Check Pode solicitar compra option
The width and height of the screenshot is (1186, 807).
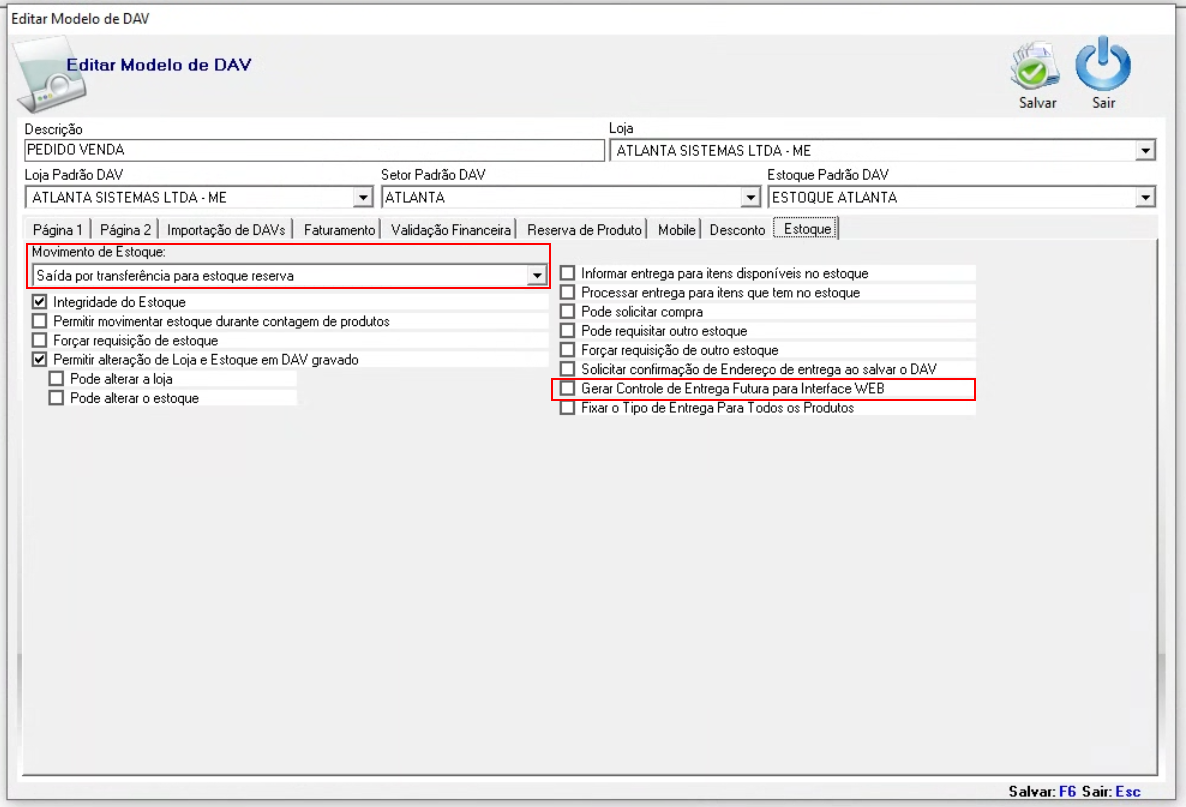tap(568, 312)
